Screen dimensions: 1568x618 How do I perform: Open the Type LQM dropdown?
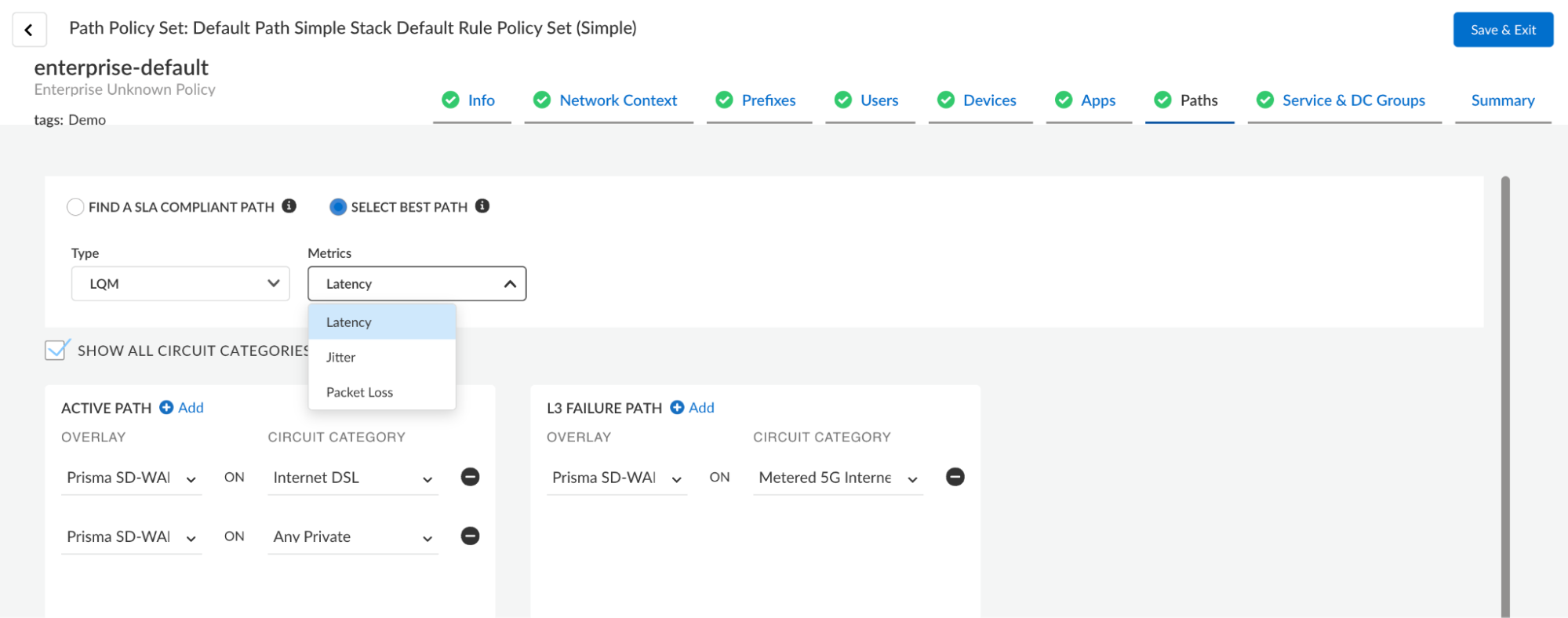(x=180, y=284)
